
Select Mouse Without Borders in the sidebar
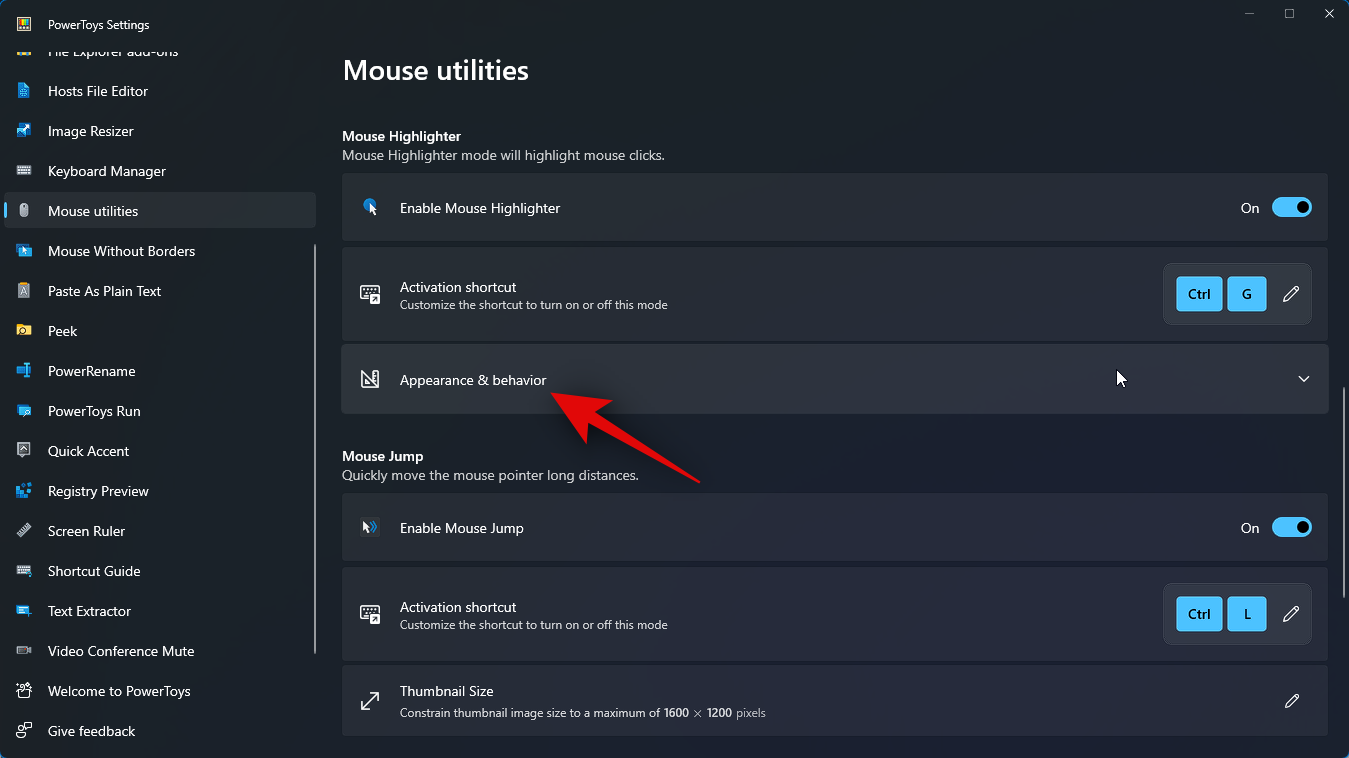[121, 251]
